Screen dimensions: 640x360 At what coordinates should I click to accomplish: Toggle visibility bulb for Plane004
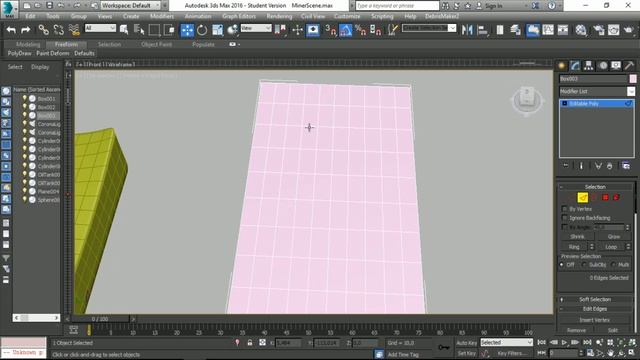click(x=24, y=191)
